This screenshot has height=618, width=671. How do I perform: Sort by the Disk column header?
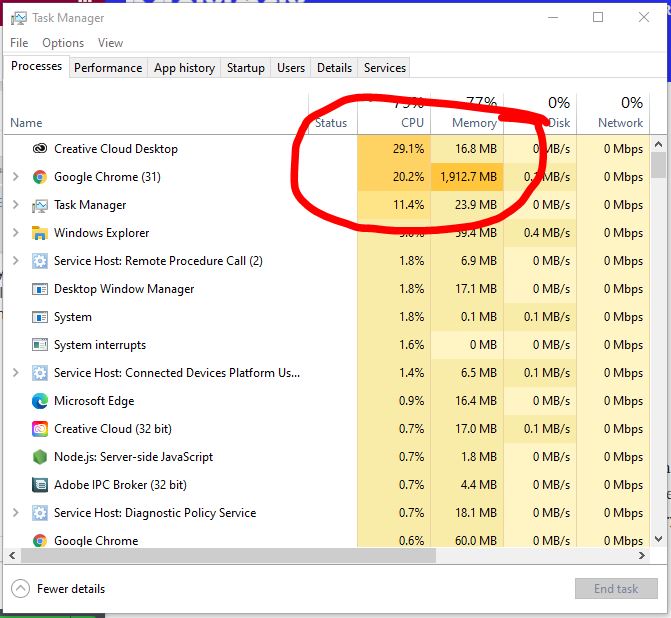[x=540, y=113]
